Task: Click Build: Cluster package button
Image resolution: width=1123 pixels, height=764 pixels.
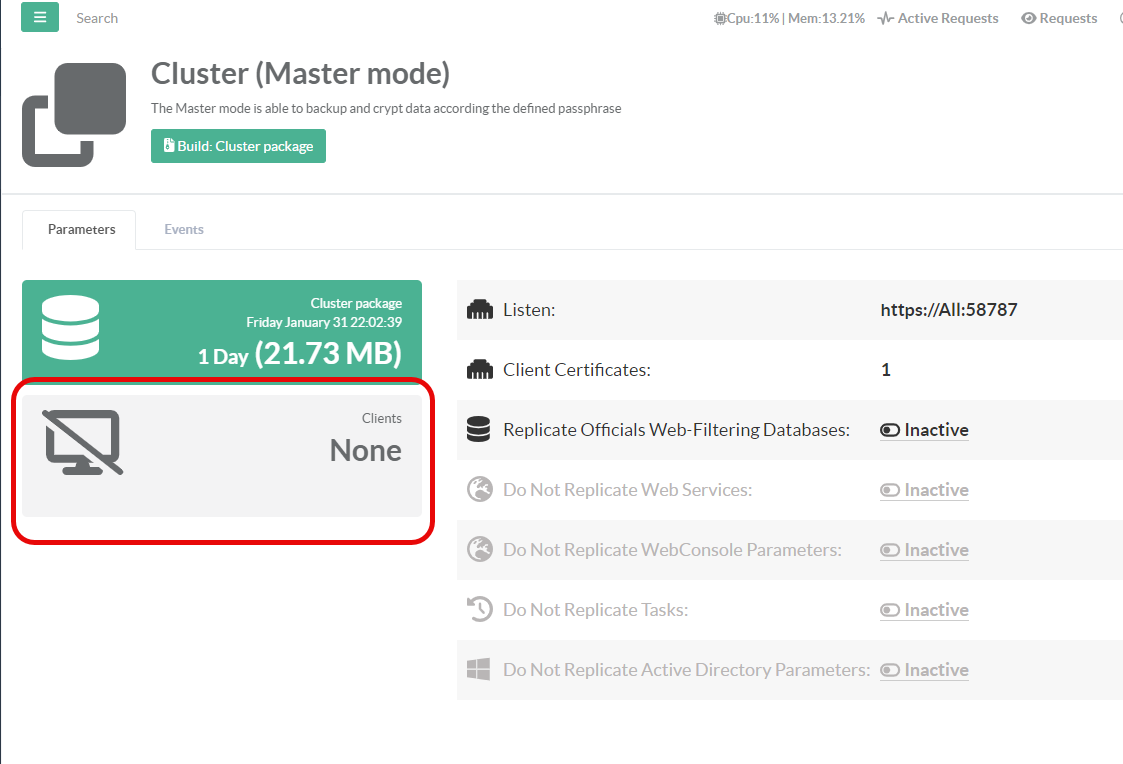Action: 238,146
